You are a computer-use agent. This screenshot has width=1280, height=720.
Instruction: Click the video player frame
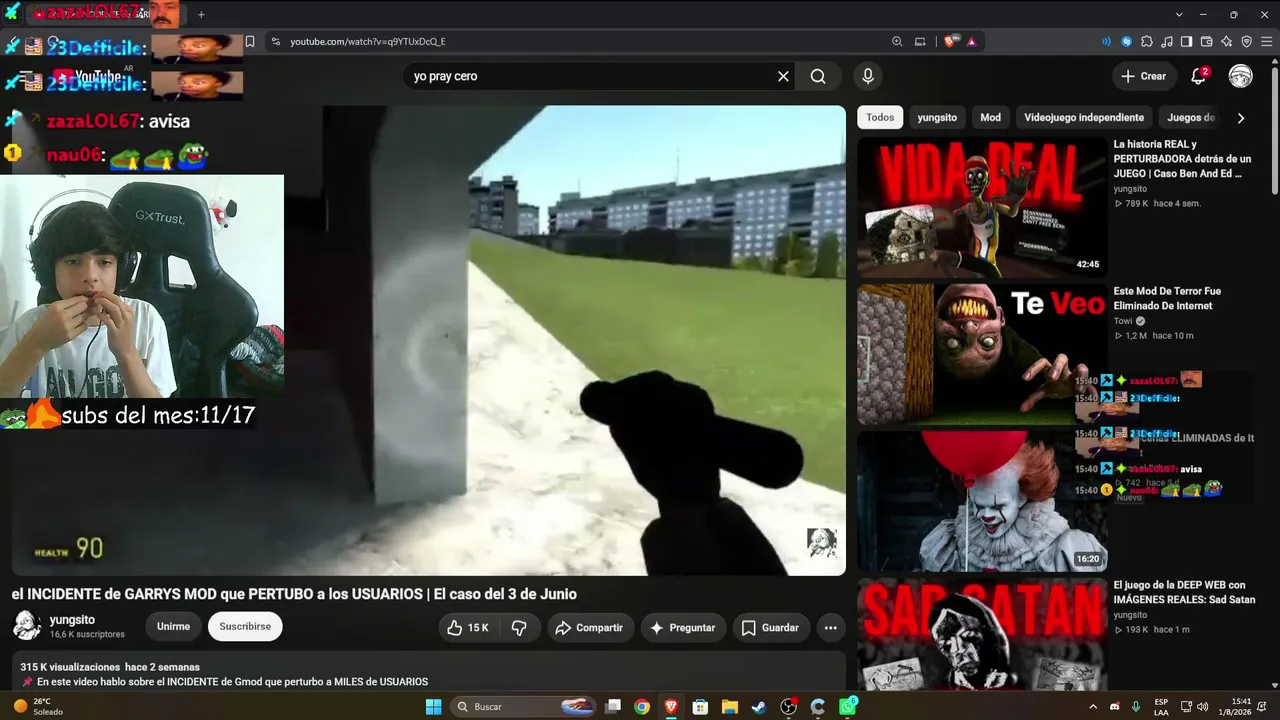(428, 340)
